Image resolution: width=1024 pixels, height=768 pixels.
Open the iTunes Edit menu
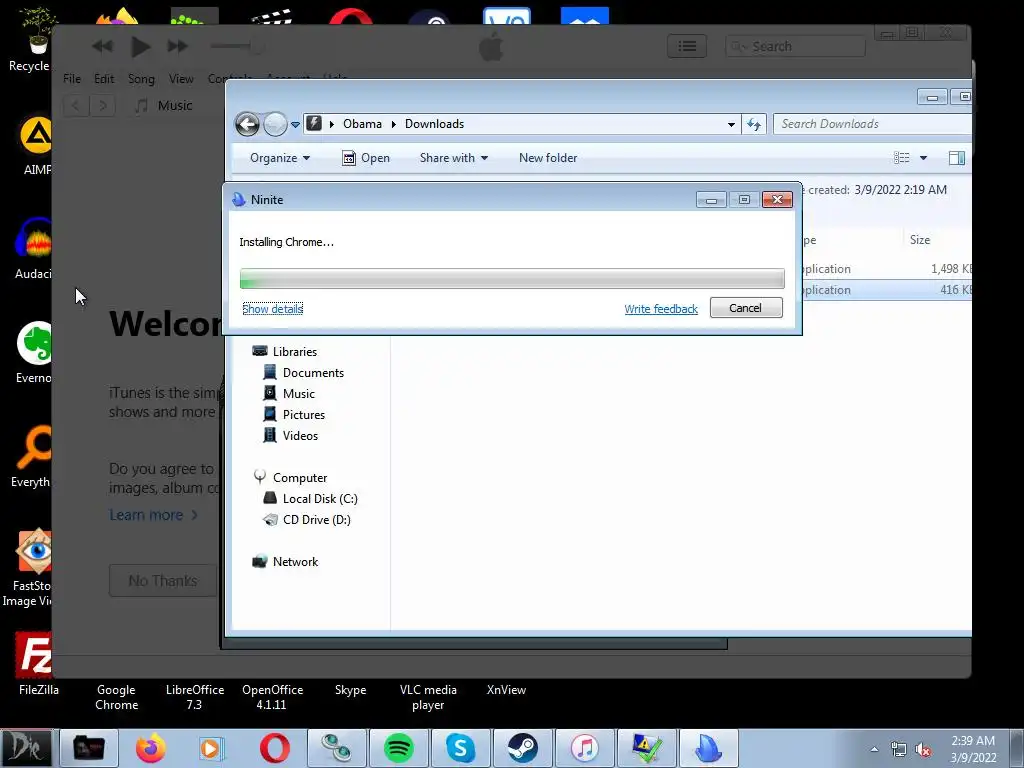(x=104, y=78)
